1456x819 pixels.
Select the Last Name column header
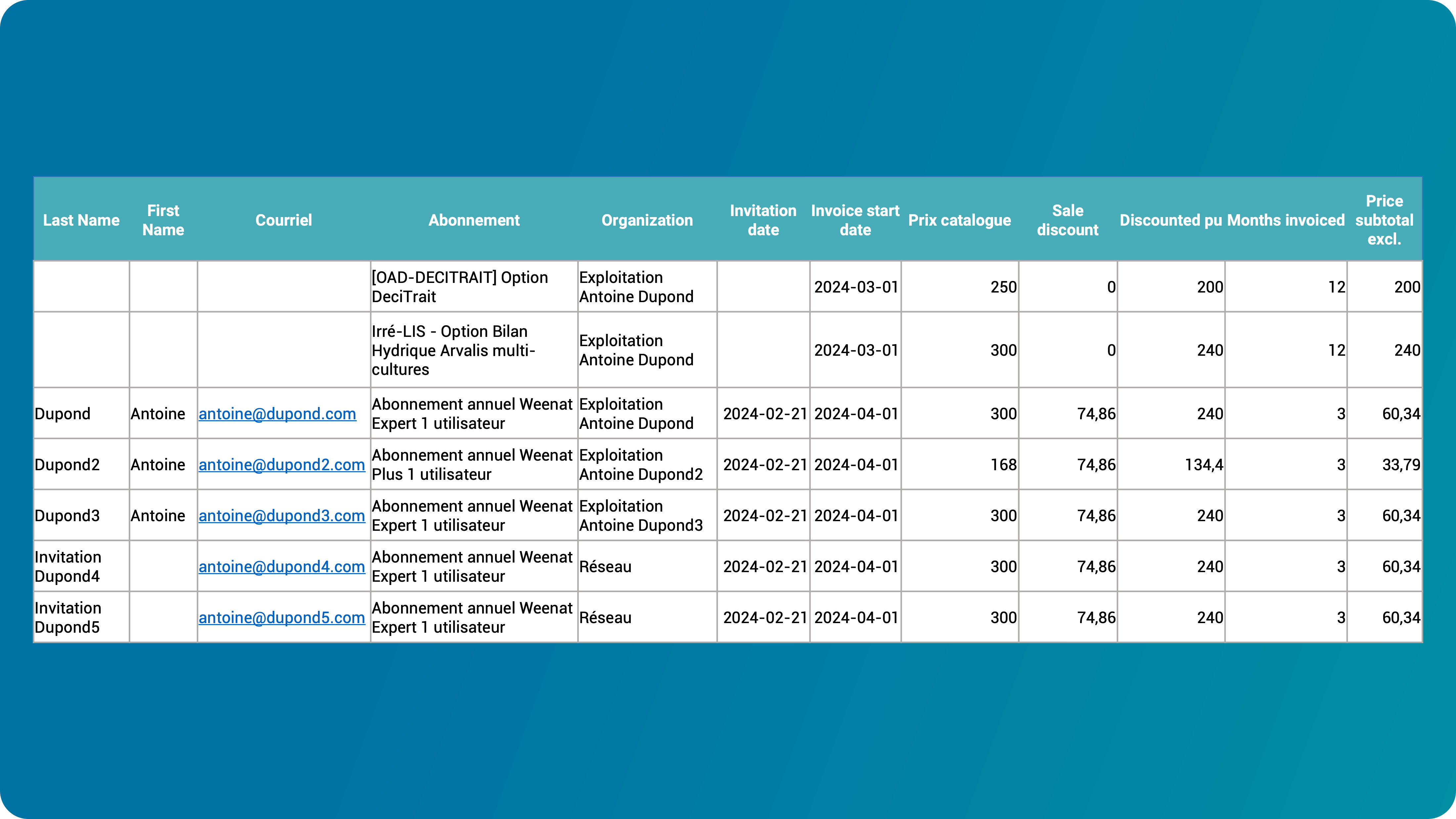coord(81,220)
